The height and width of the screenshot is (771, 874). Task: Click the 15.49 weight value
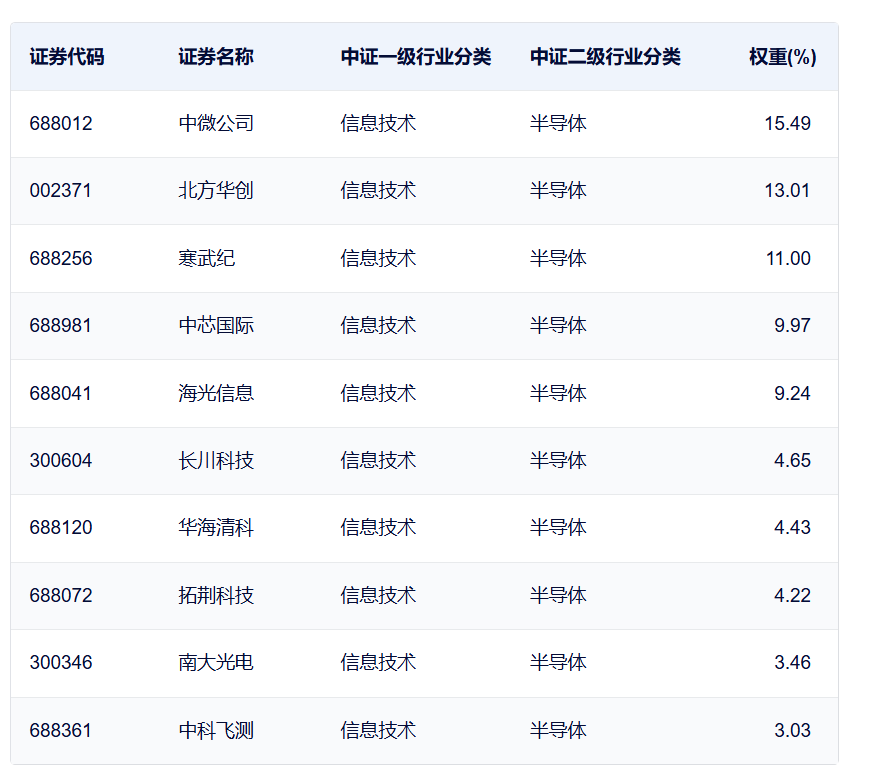tap(787, 124)
